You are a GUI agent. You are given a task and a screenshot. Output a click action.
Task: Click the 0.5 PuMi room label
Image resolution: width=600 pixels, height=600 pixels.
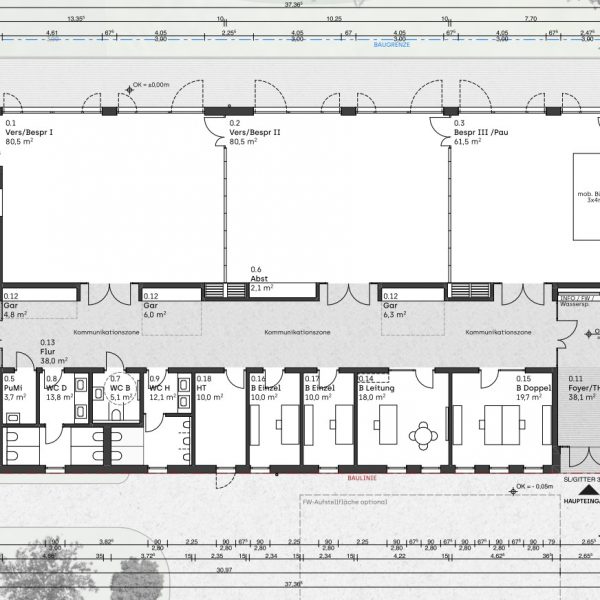(x=15, y=388)
